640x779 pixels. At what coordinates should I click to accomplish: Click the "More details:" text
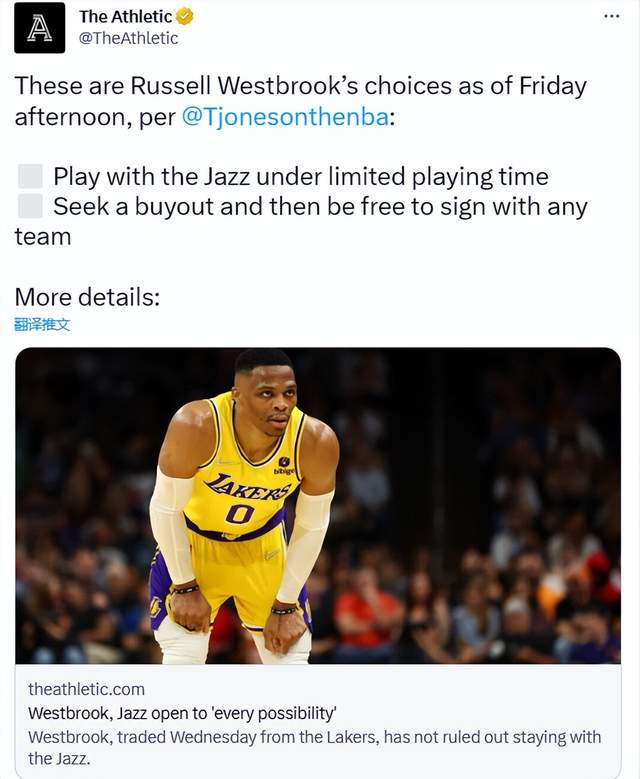tap(87, 297)
